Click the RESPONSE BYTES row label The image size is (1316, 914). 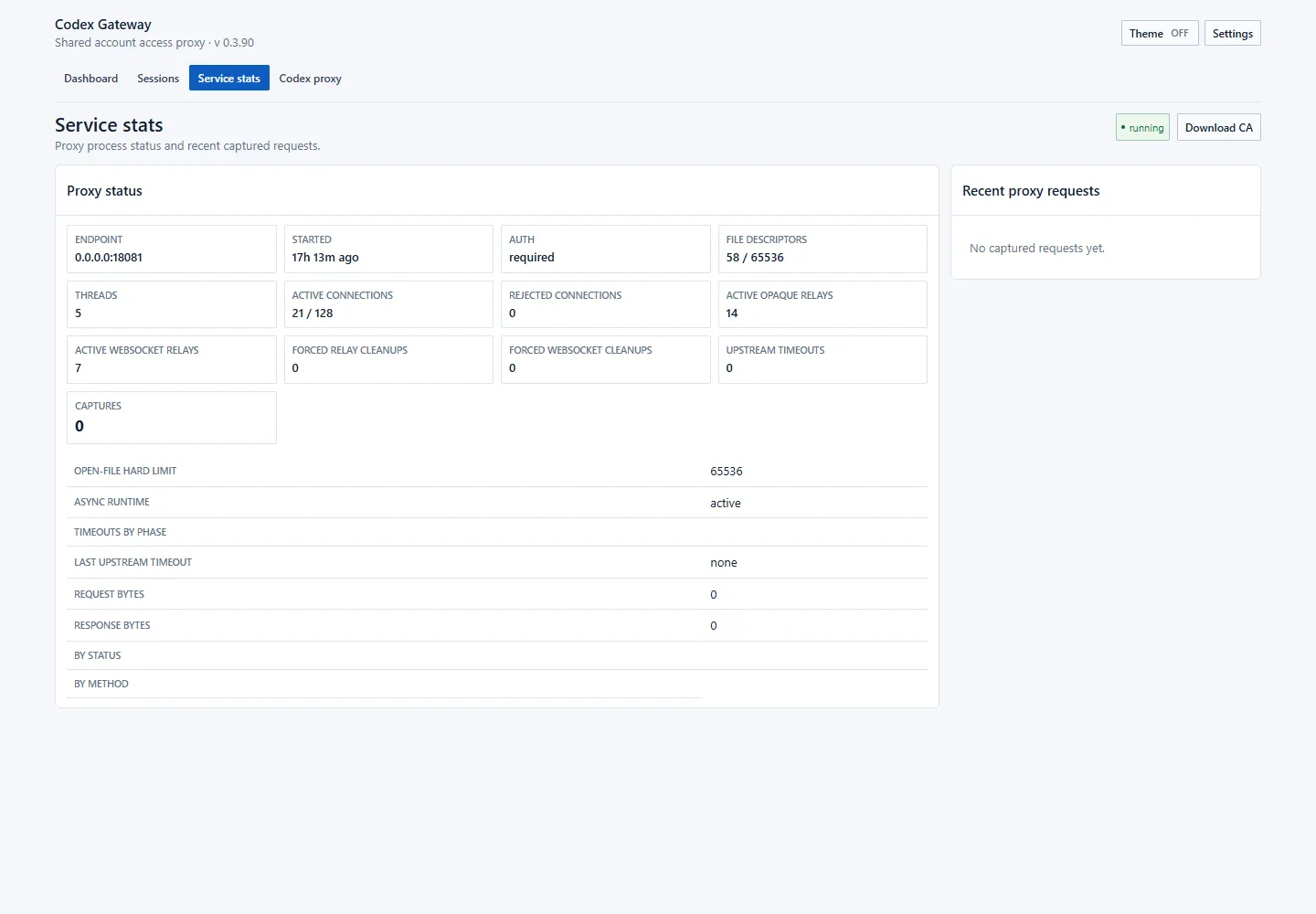point(111,625)
